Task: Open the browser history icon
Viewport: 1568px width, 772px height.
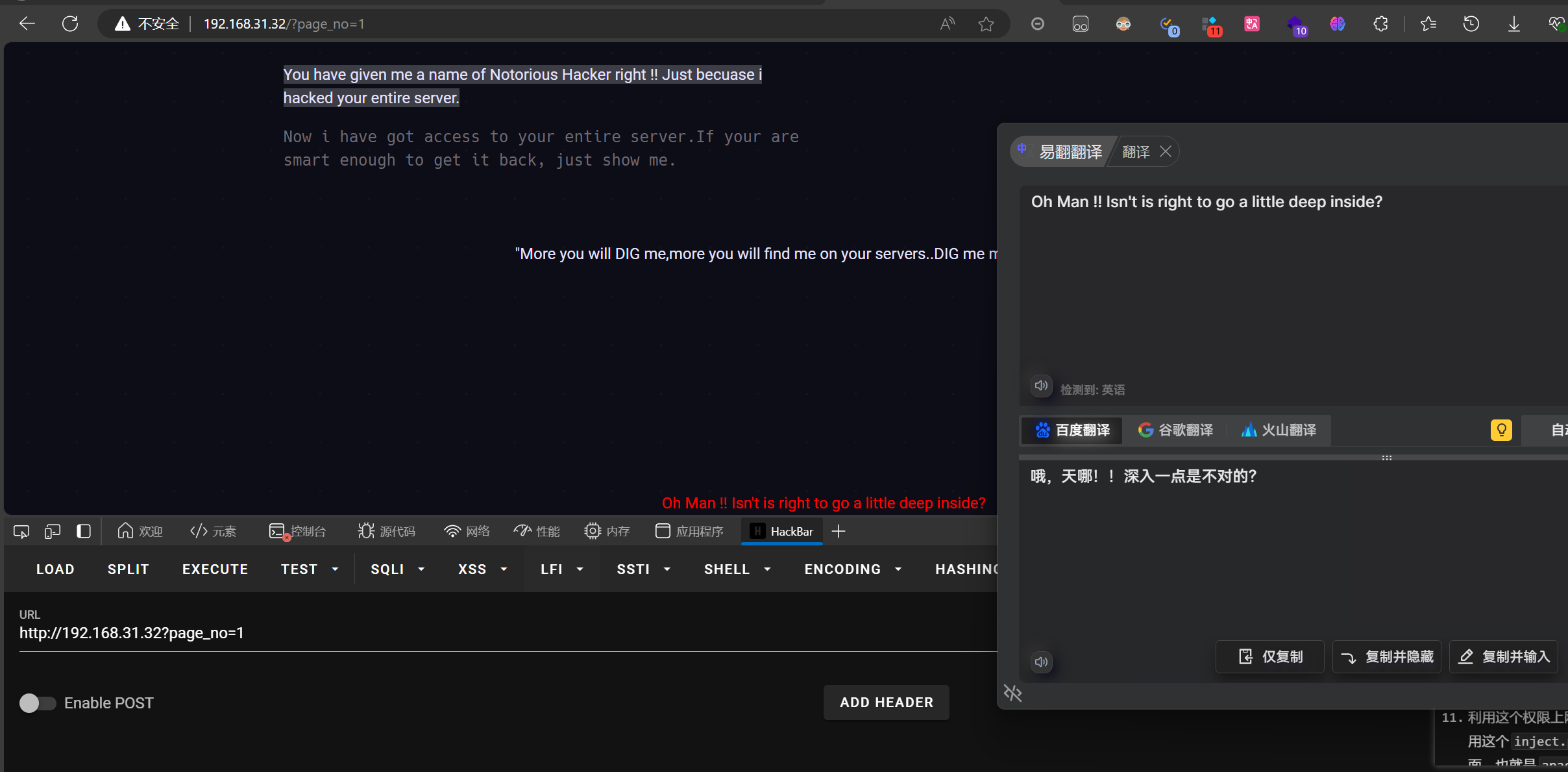Action: pos(1471,24)
